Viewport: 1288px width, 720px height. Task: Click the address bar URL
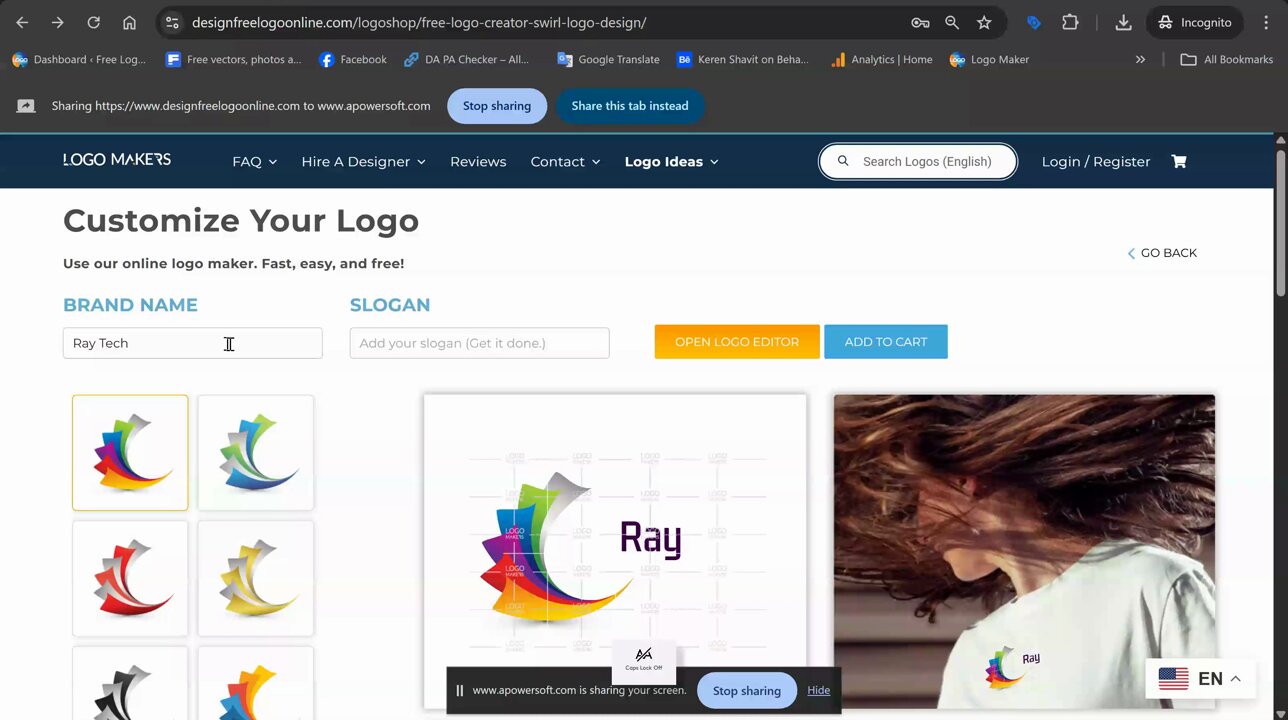pyautogui.click(x=419, y=22)
